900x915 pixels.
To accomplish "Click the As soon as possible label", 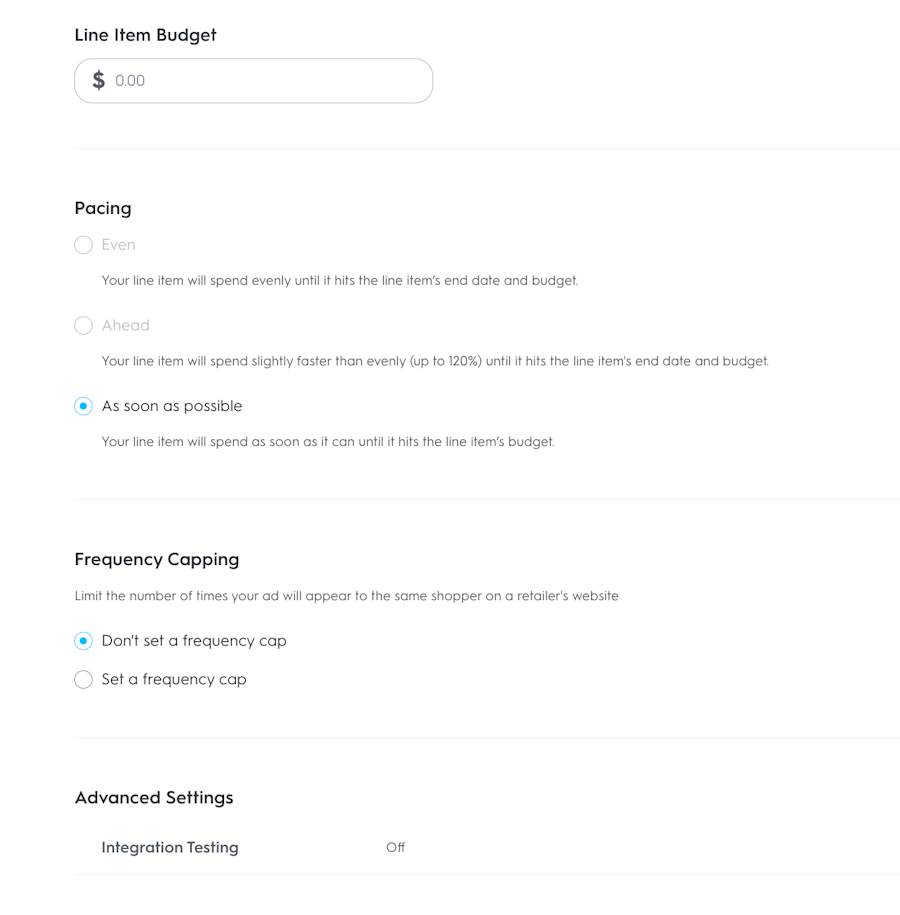I will [x=172, y=406].
